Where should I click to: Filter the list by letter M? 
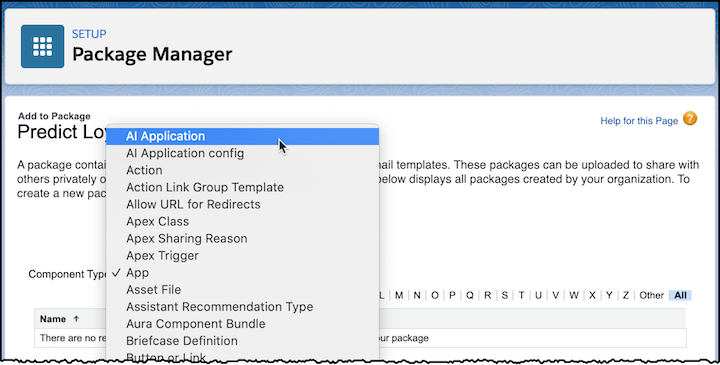(399, 295)
